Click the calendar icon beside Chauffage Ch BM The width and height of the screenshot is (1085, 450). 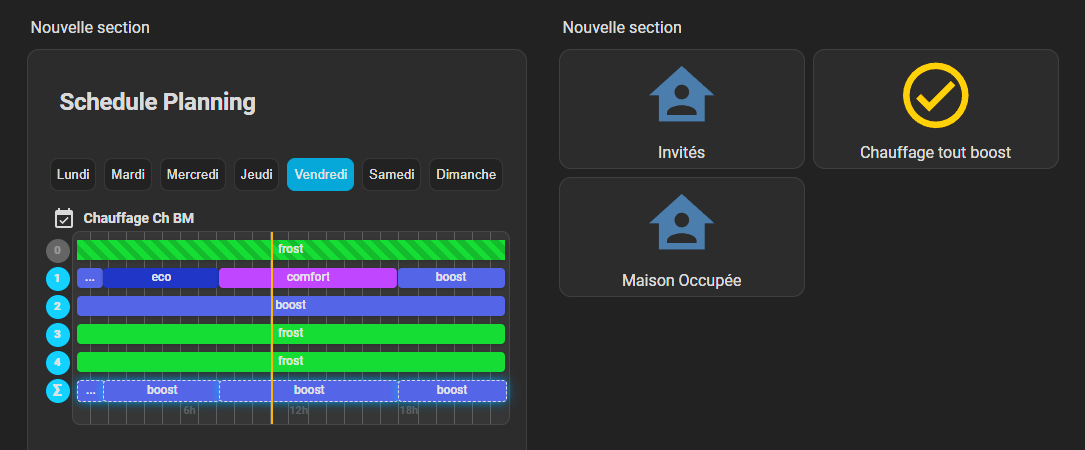64,217
